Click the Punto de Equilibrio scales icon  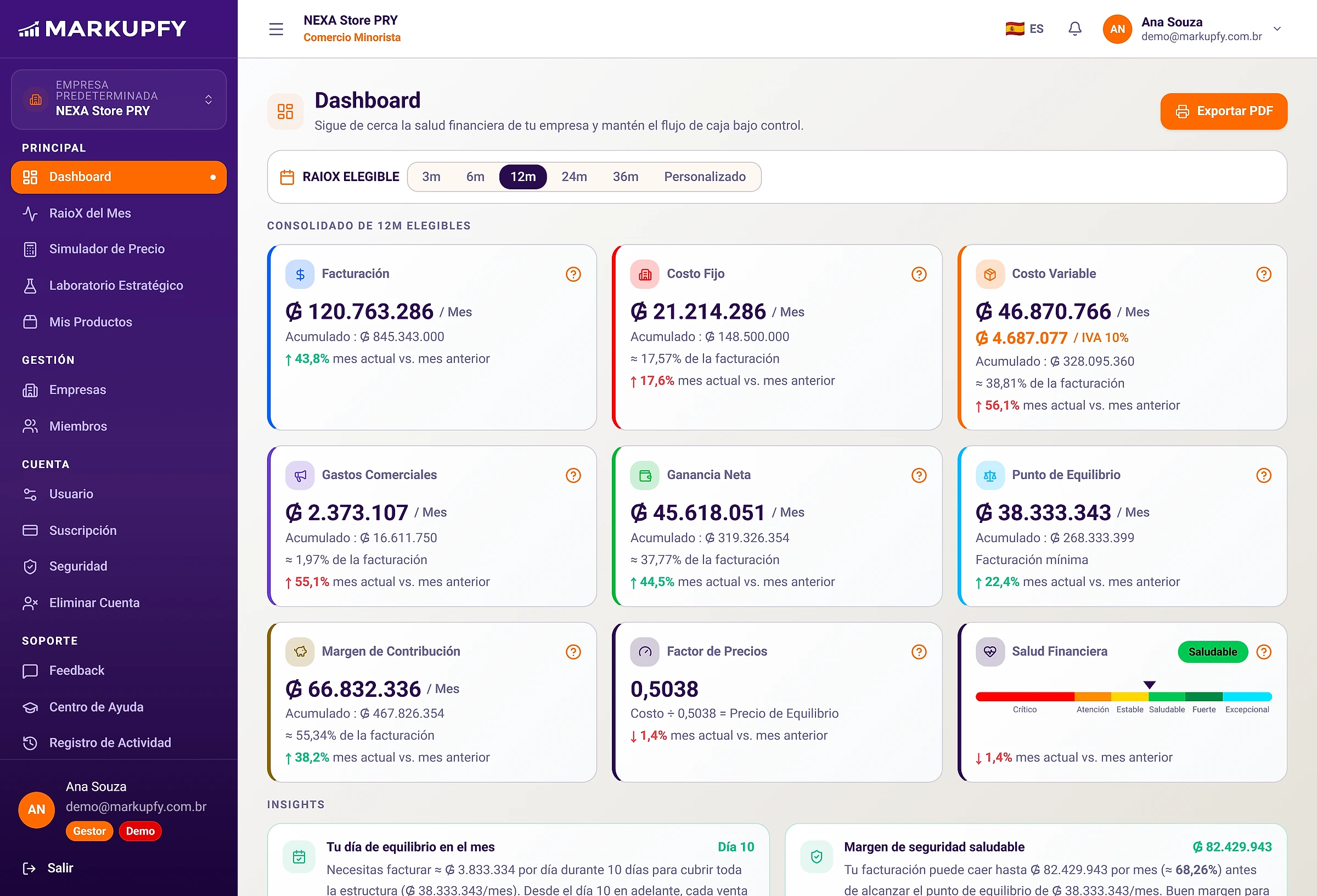989,476
